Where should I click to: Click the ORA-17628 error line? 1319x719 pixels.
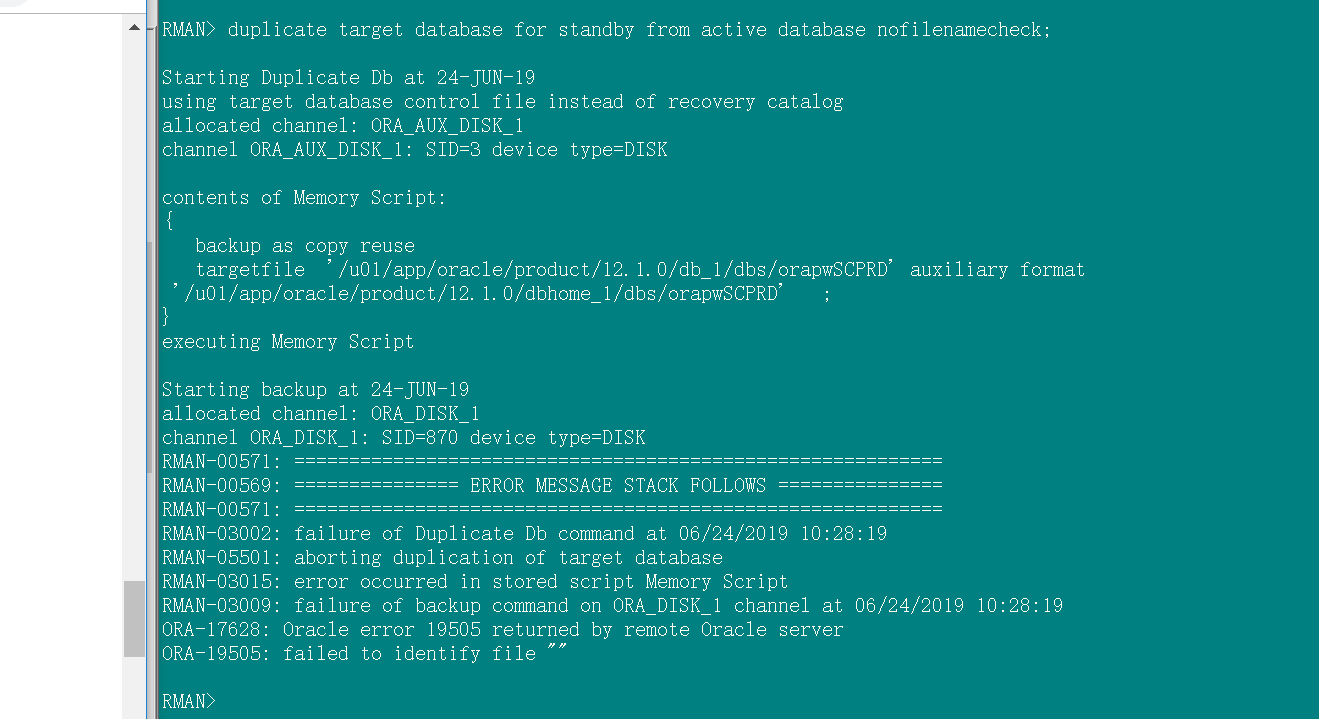502,630
